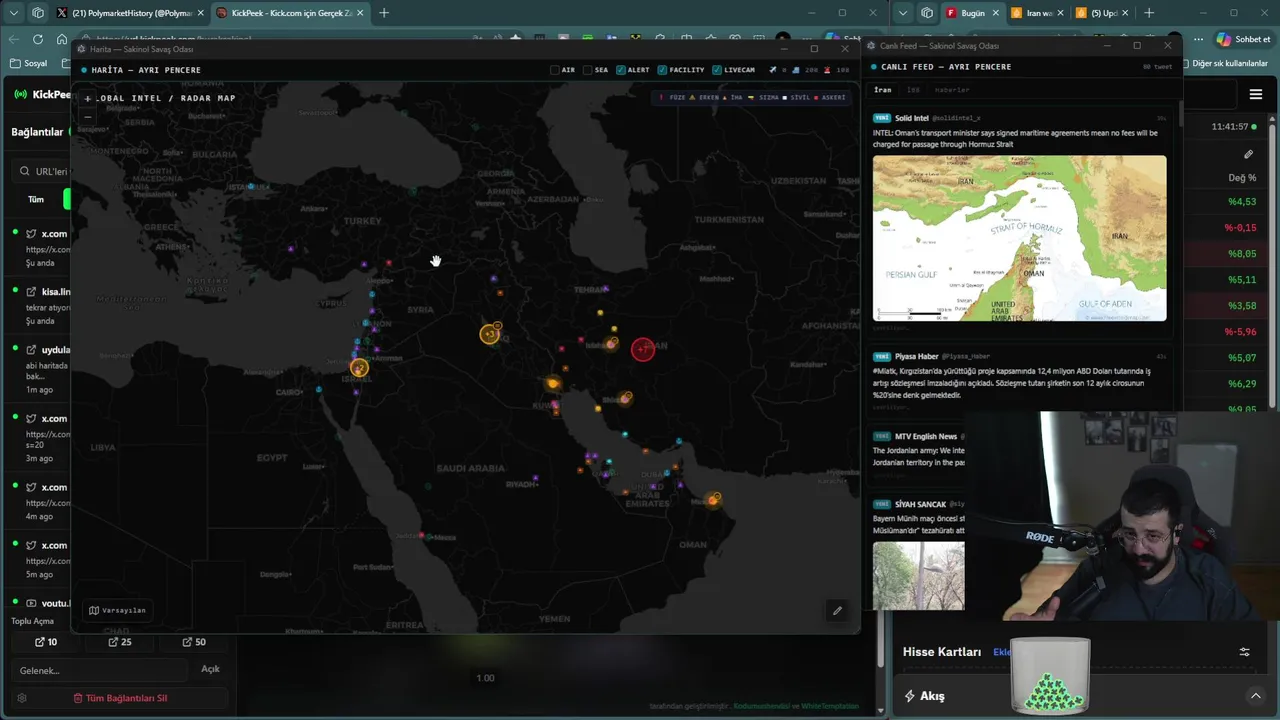The image size is (1280, 720).
Task: Open Solid Intel author name
Action: (912, 118)
